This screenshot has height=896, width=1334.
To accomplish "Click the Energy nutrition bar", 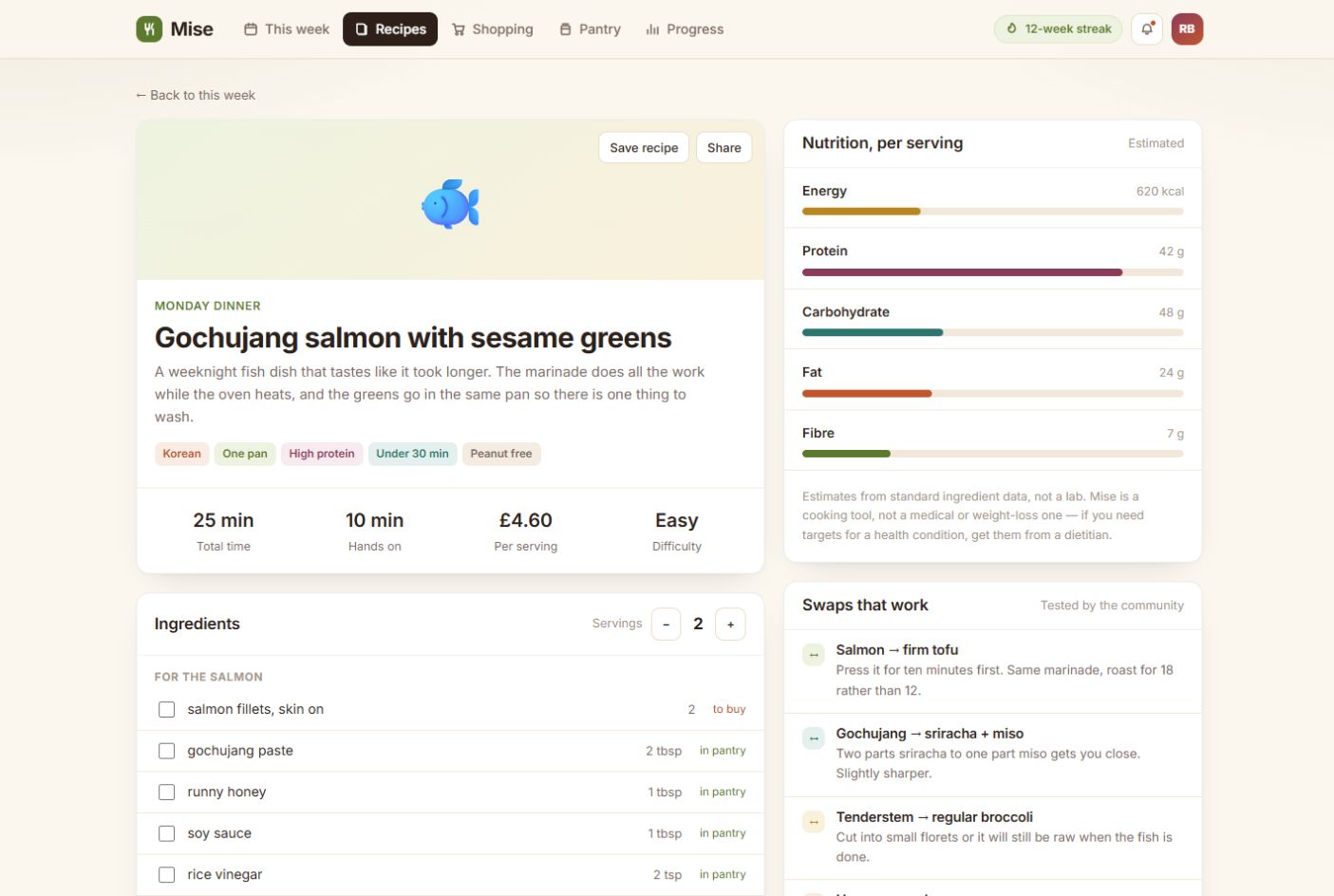I will pyautogui.click(x=993, y=212).
